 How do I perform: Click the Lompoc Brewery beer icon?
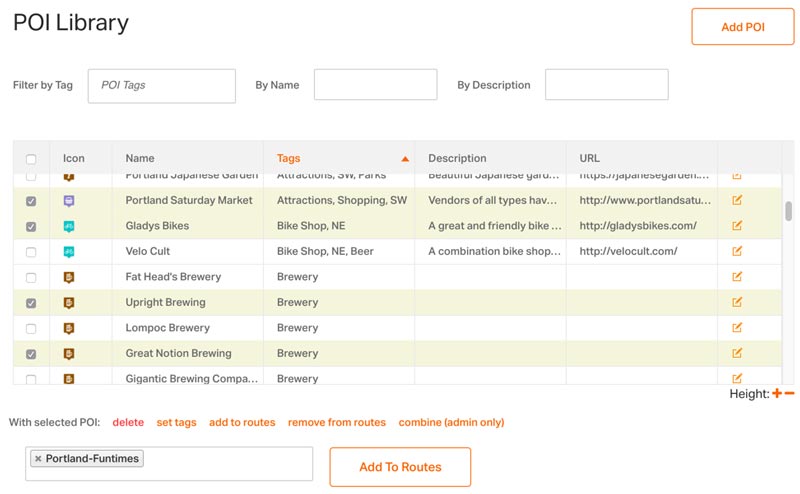click(69, 328)
